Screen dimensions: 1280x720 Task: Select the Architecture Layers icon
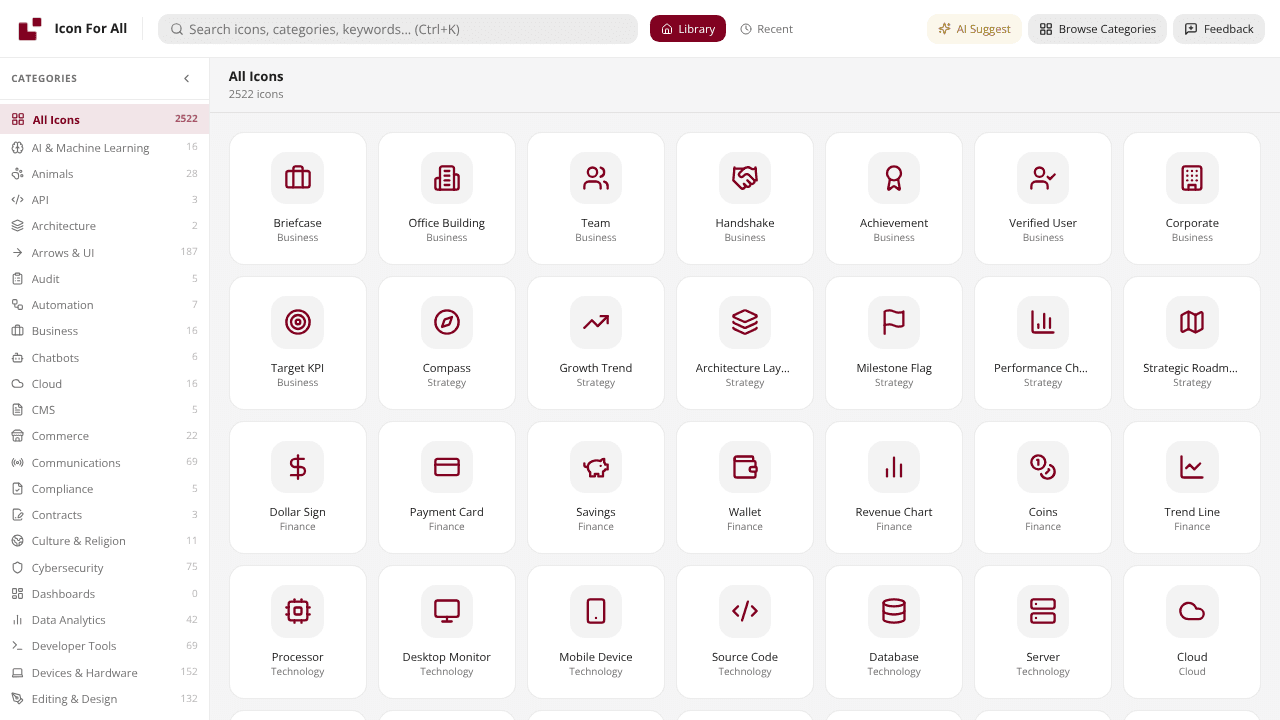click(x=745, y=343)
